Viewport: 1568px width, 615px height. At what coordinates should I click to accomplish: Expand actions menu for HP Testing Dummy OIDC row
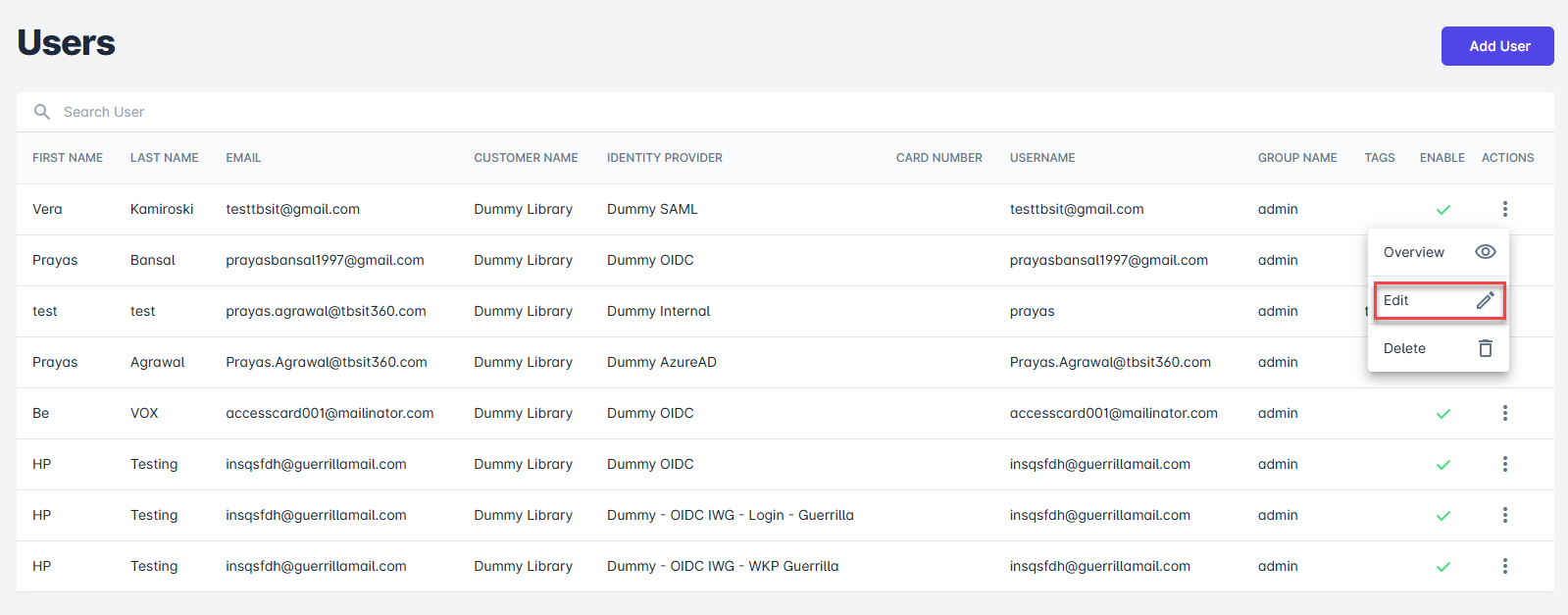1504,464
